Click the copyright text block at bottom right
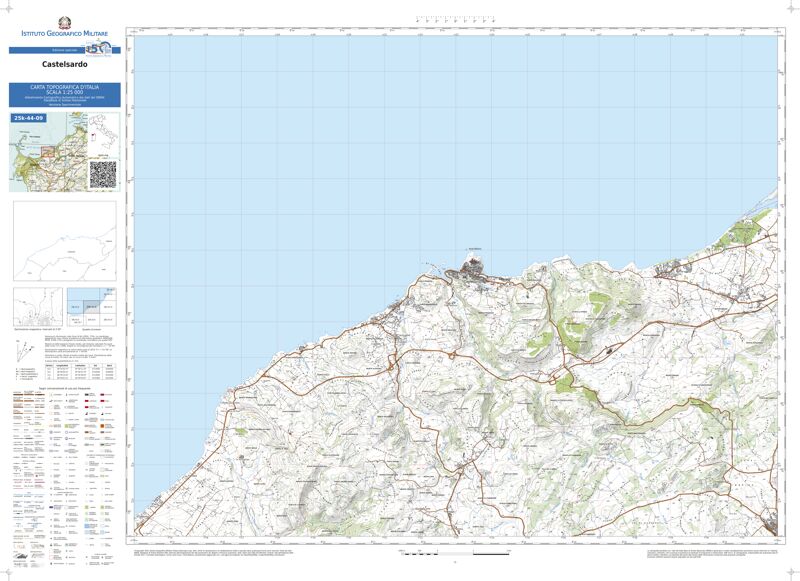This screenshot has width=800, height=581. click(710, 552)
